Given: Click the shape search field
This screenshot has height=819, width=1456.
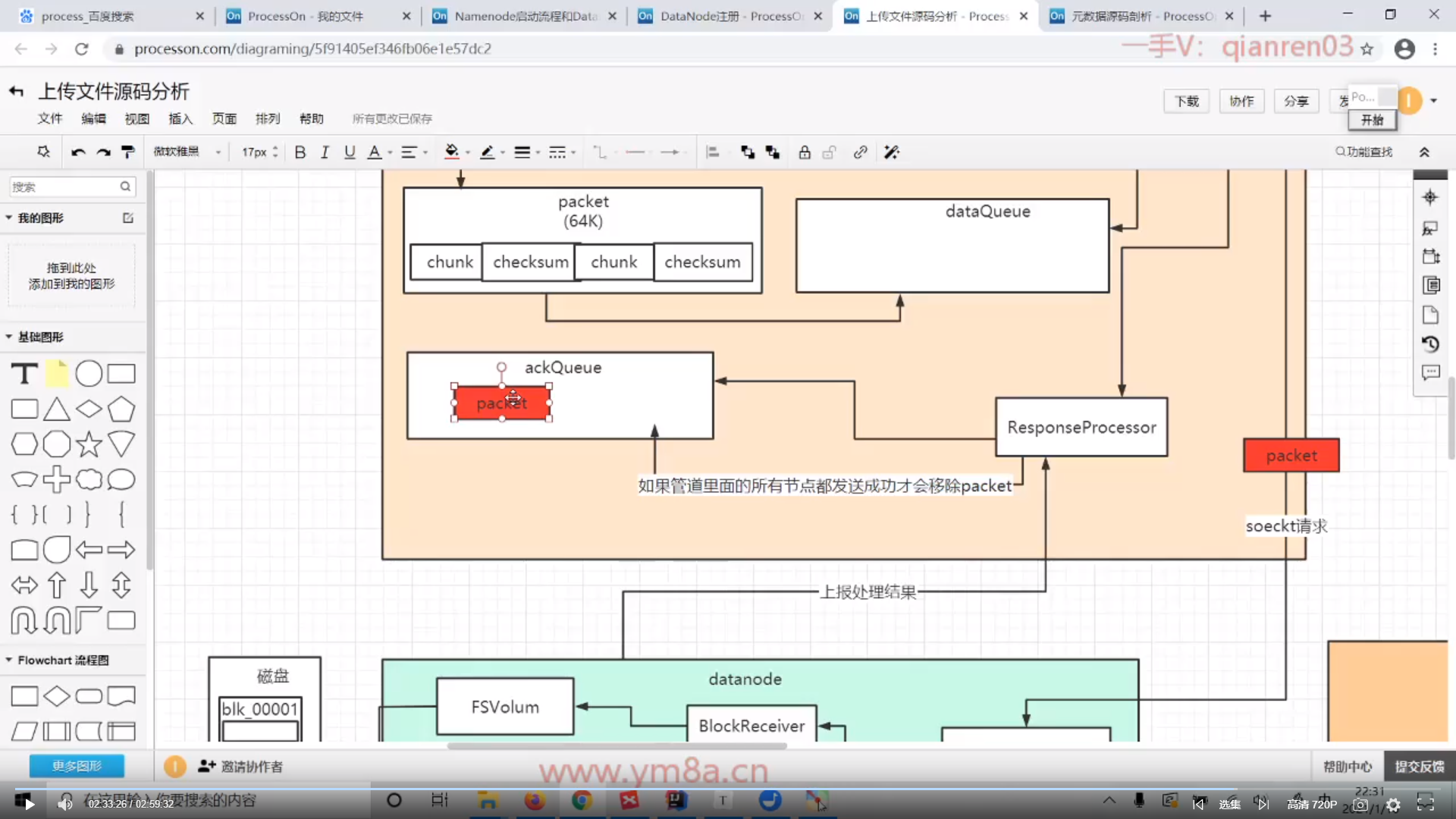Looking at the screenshot, I should (x=72, y=187).
